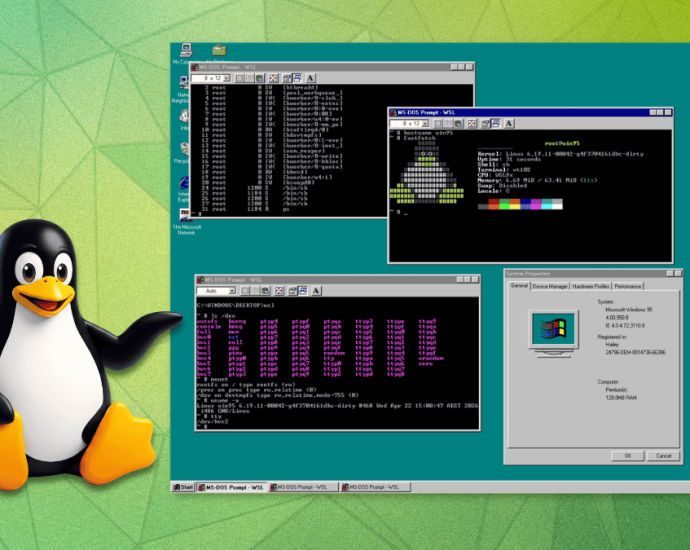Image resolution: width=690 pixels, height=550 pixels.
Task: Open the Network Neighborhood desktop icon
Action: 182,90
